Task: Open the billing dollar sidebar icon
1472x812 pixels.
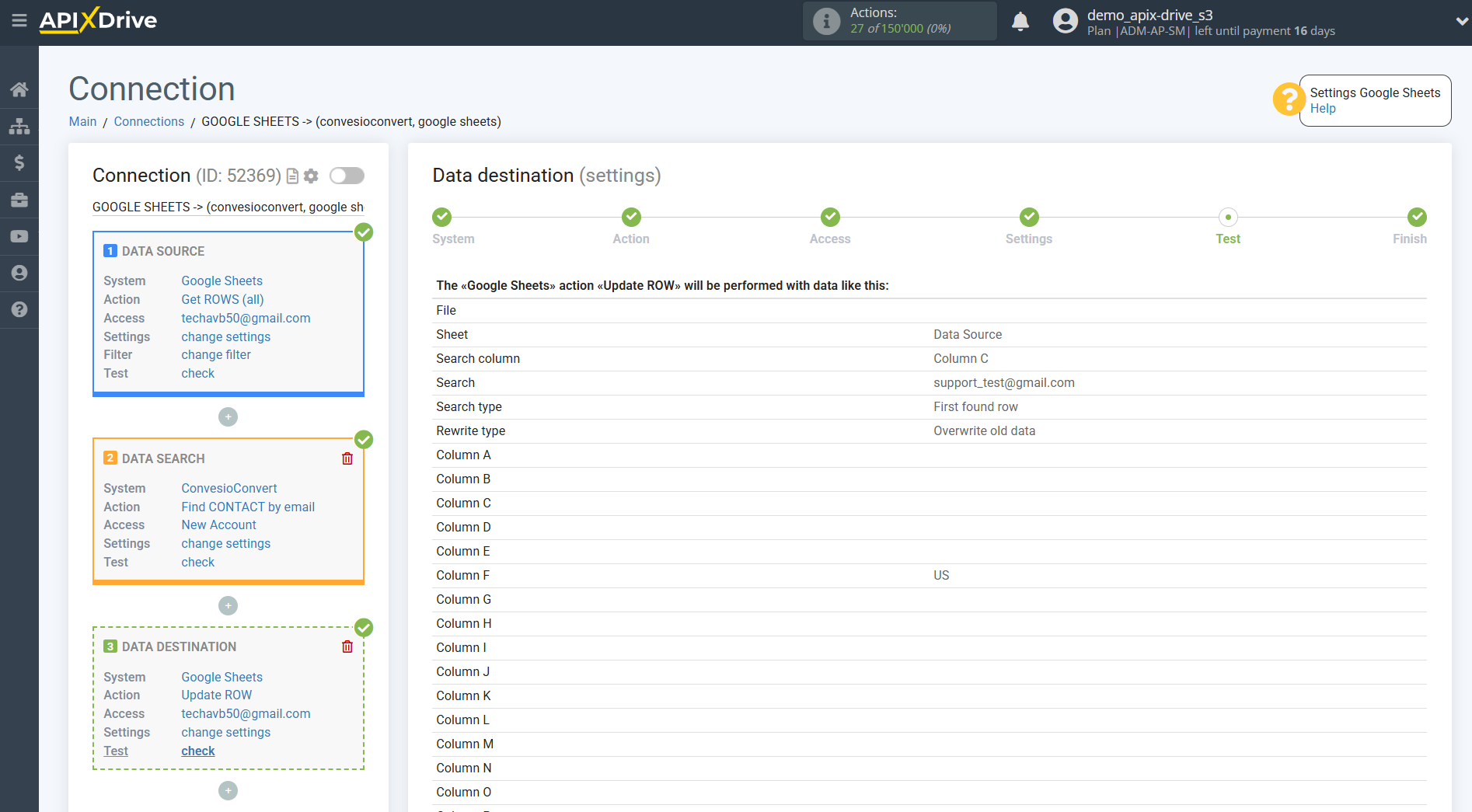Action: [x=19, y=162]
